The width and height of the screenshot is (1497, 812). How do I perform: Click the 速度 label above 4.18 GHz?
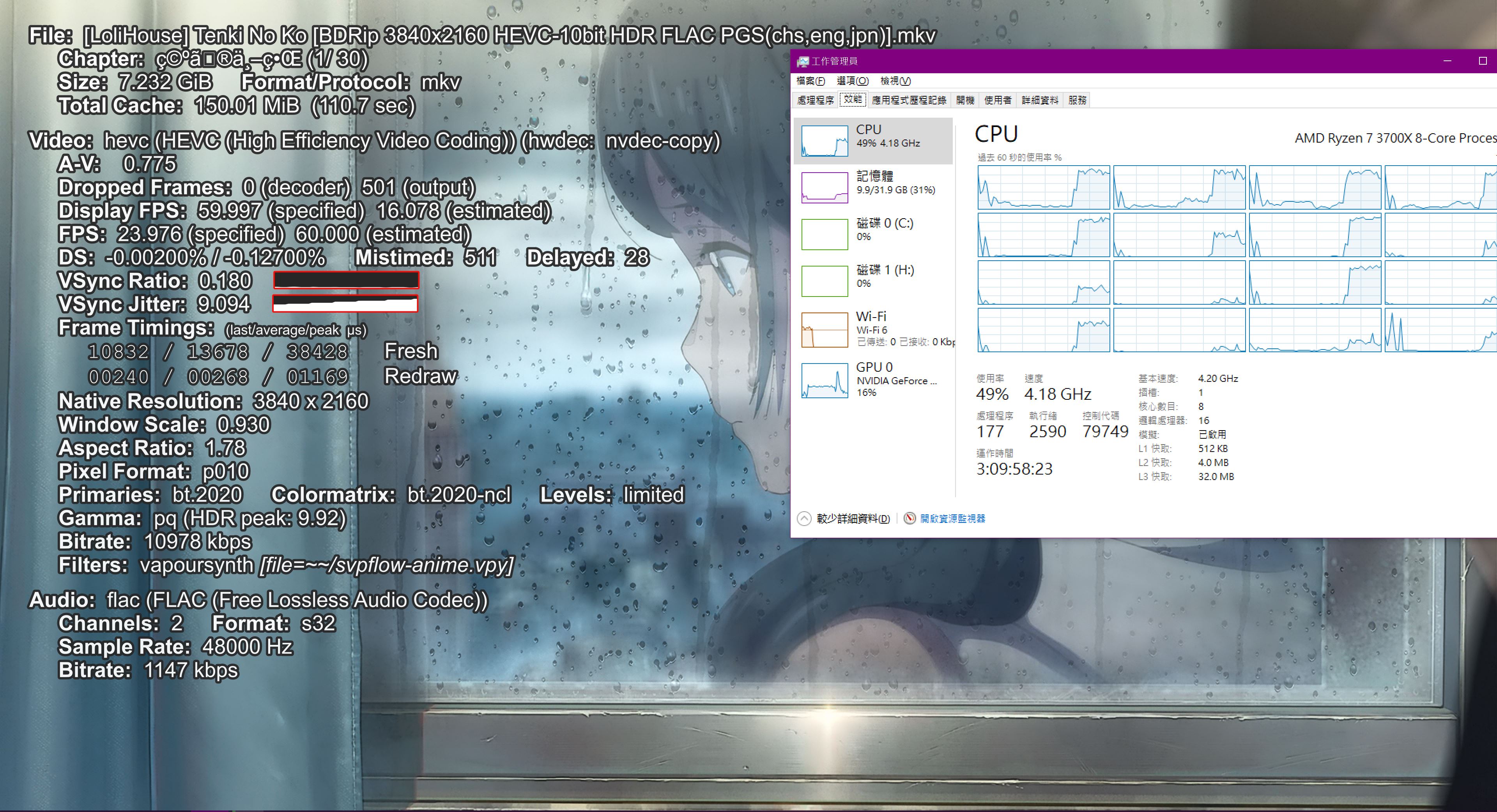pyautogui.click(x=1033, y=378)
